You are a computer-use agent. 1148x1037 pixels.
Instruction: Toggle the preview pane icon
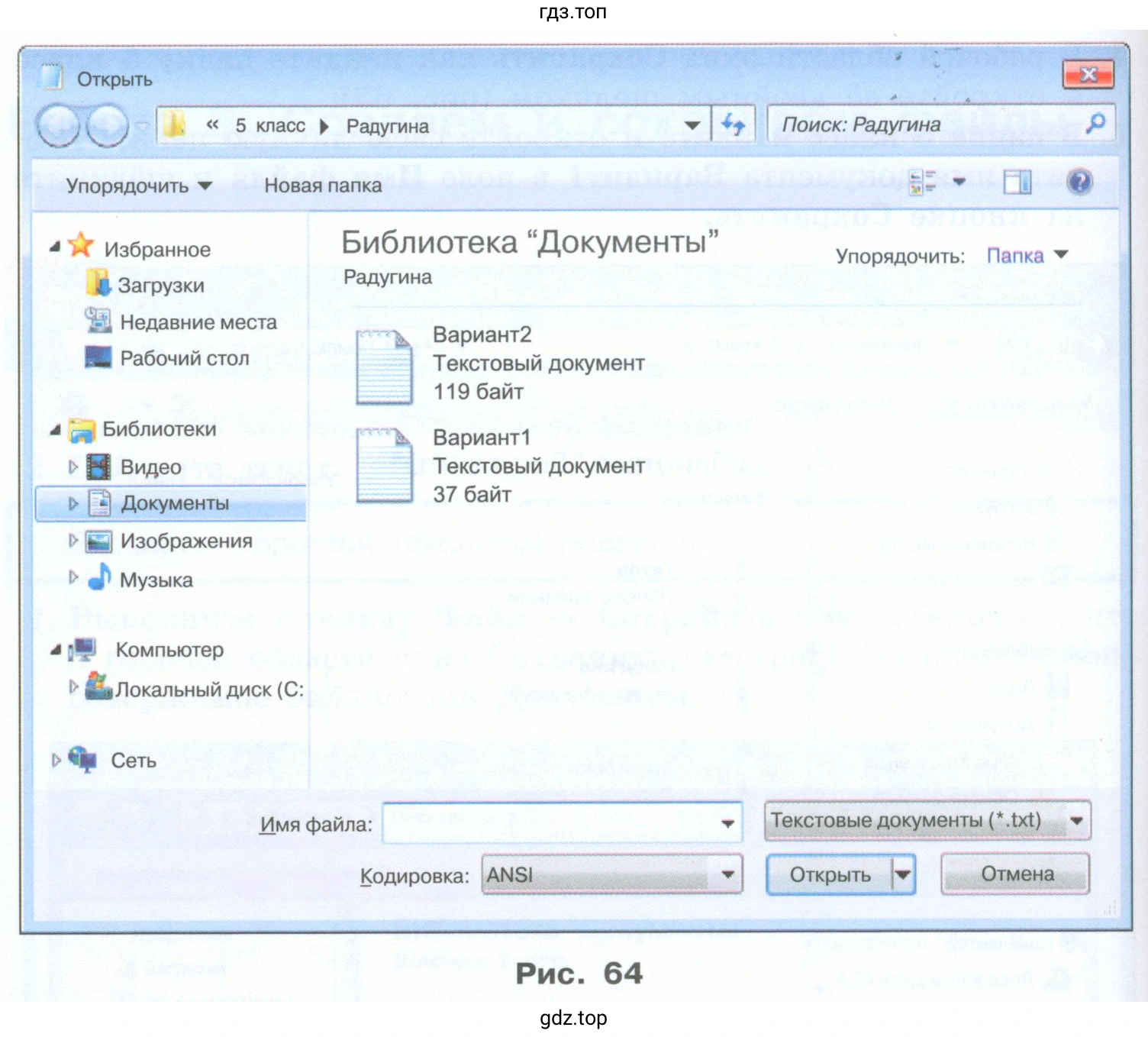pos(1017,182)
